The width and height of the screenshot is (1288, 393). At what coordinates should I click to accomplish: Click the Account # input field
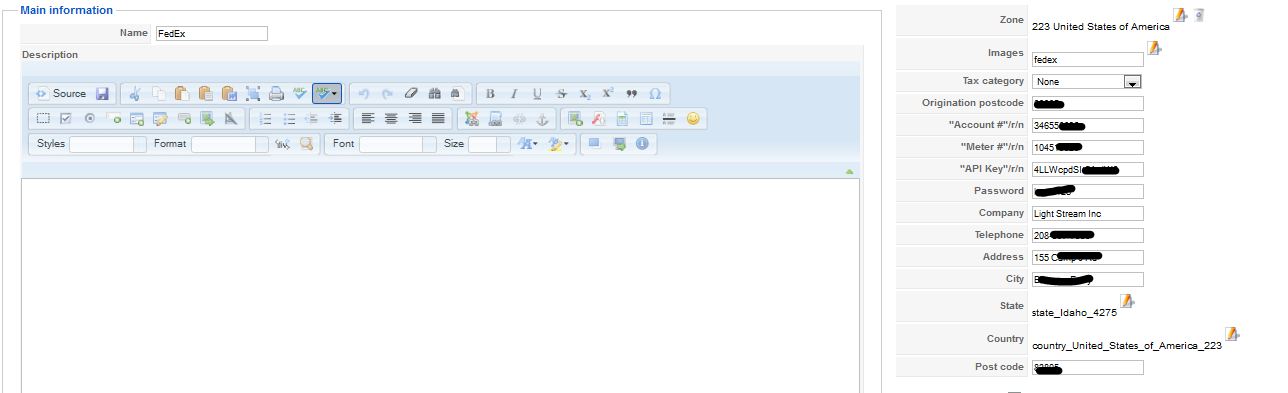[1088, 125]
